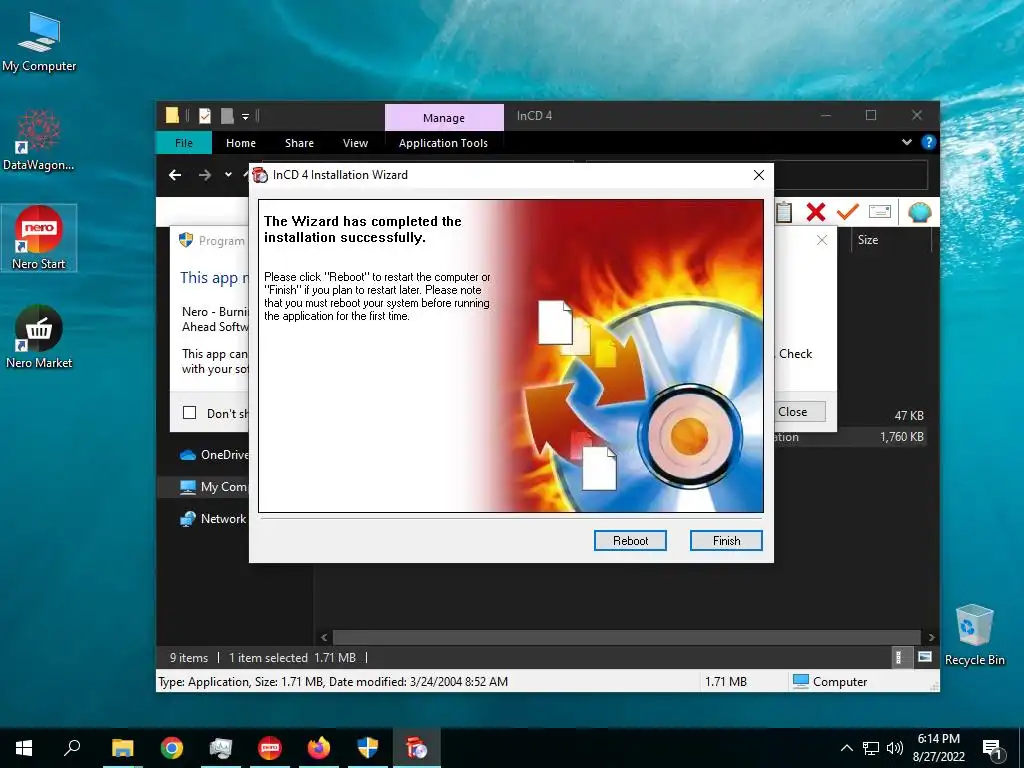Click the red X delete icon in Explorer's toolbar
The image size is (1024, 768).
[x=816, y=212]
